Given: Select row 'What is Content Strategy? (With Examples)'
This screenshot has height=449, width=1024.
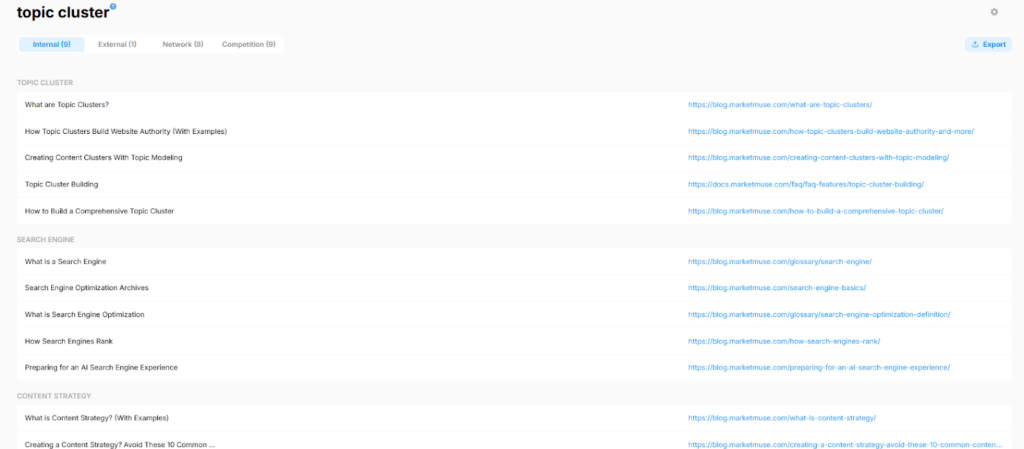Looking at the screenshot, I should 514,418.
